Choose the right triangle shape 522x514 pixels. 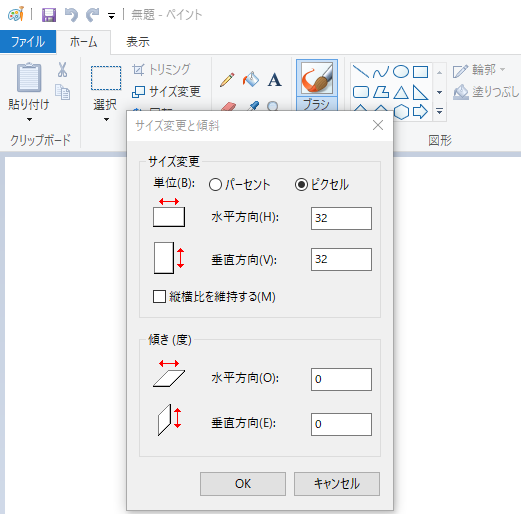[420, 93]
